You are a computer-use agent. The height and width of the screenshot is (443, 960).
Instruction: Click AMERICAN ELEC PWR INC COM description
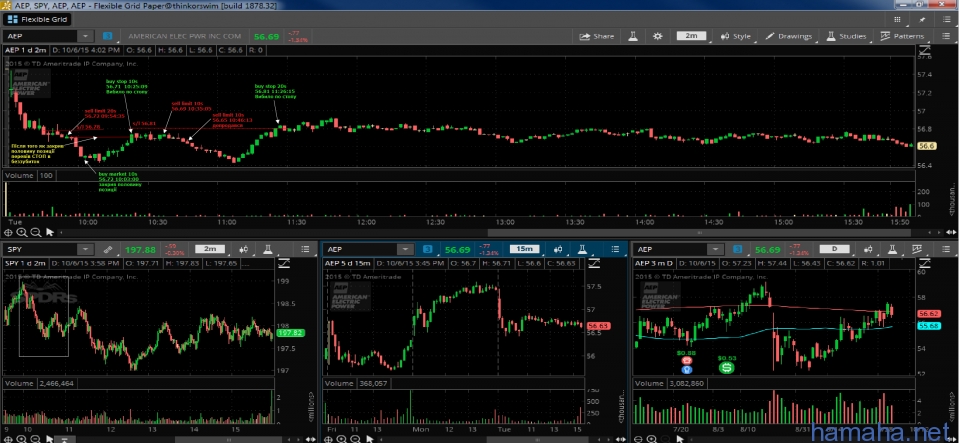[x=184, y=37]
